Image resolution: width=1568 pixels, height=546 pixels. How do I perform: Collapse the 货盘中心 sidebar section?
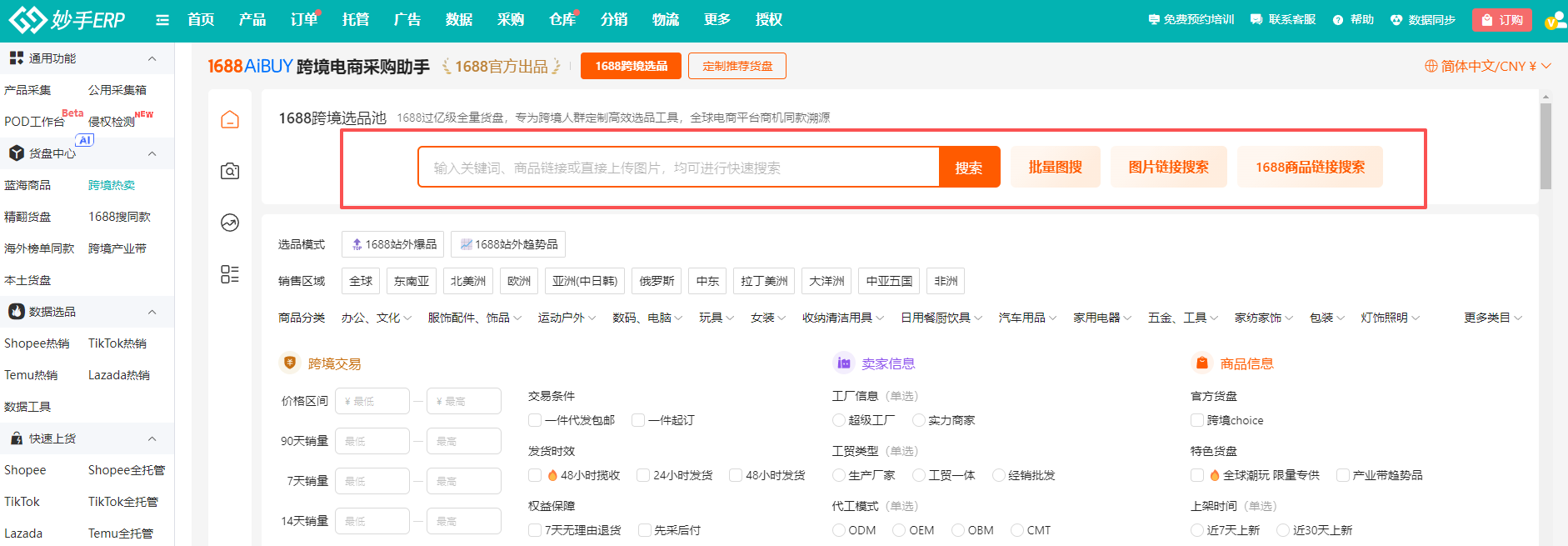coord(152,153)
